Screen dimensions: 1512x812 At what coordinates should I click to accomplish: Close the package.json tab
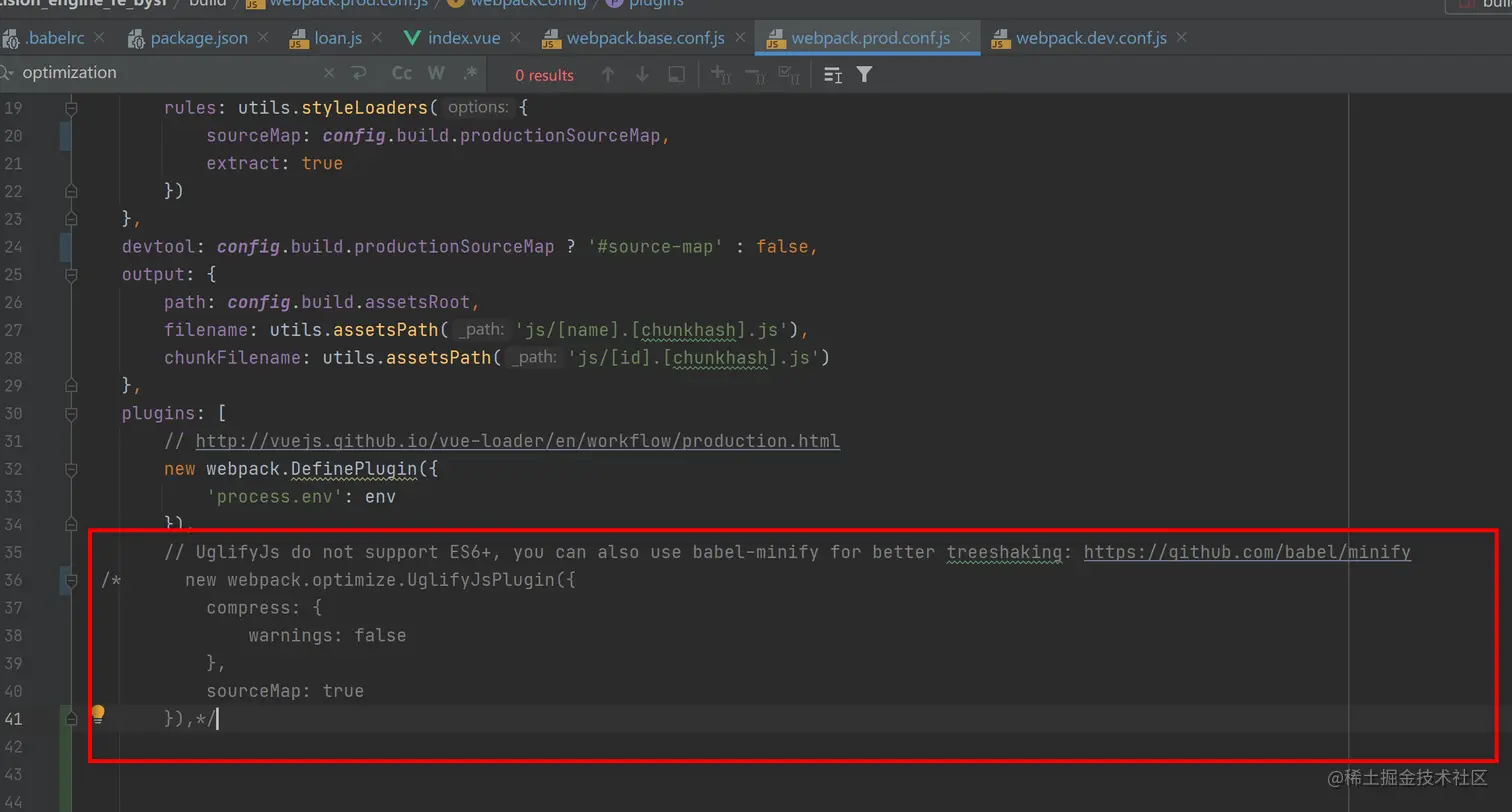(x=263, y=37)
